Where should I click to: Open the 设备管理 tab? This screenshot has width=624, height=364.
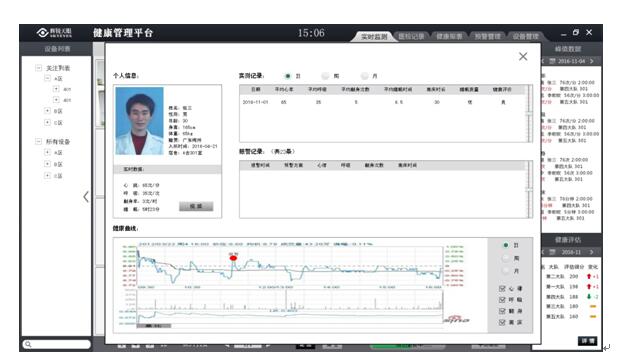(525, 37)
